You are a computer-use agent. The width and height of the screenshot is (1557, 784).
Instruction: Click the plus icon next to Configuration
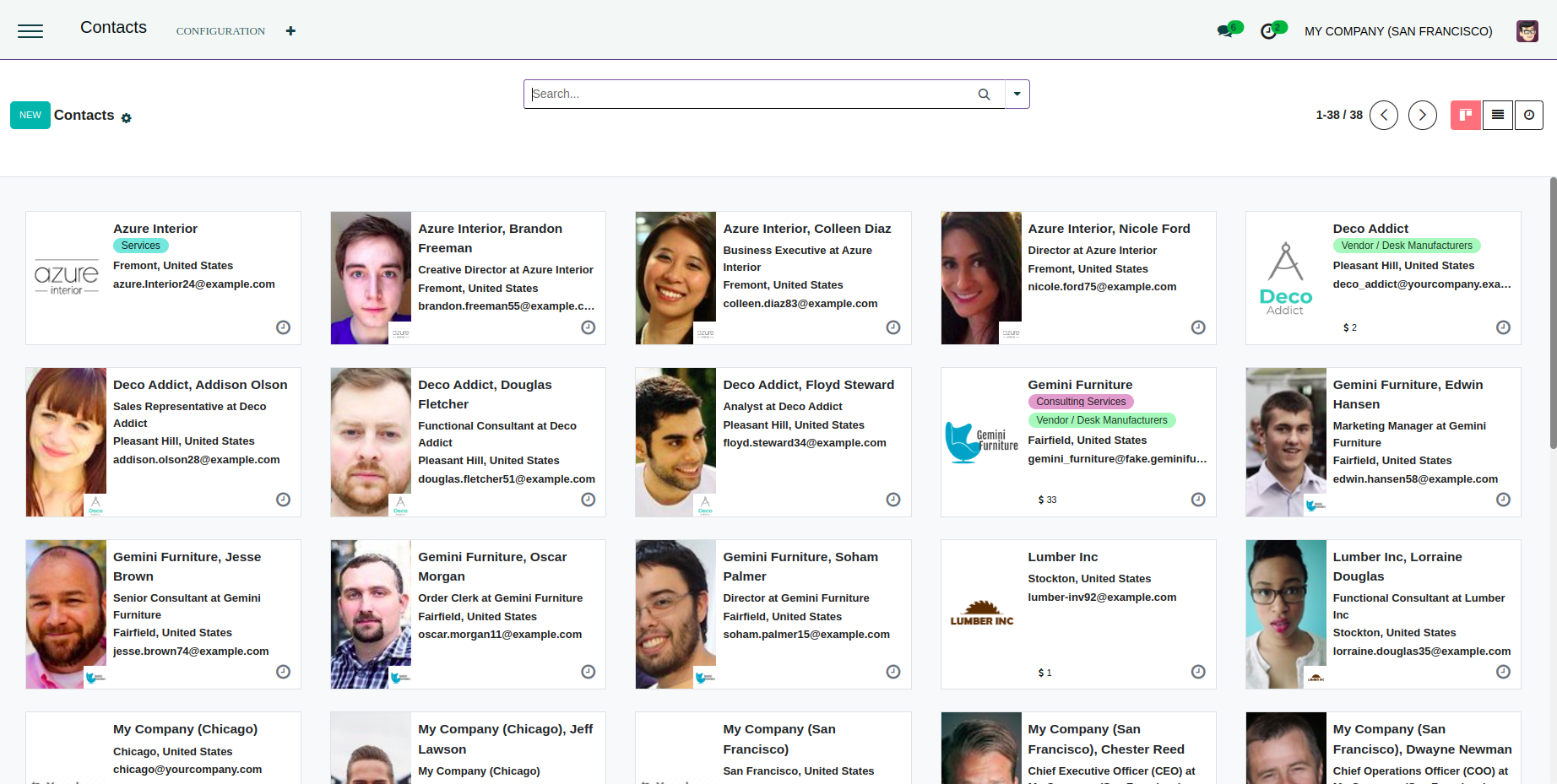point(290,31)
